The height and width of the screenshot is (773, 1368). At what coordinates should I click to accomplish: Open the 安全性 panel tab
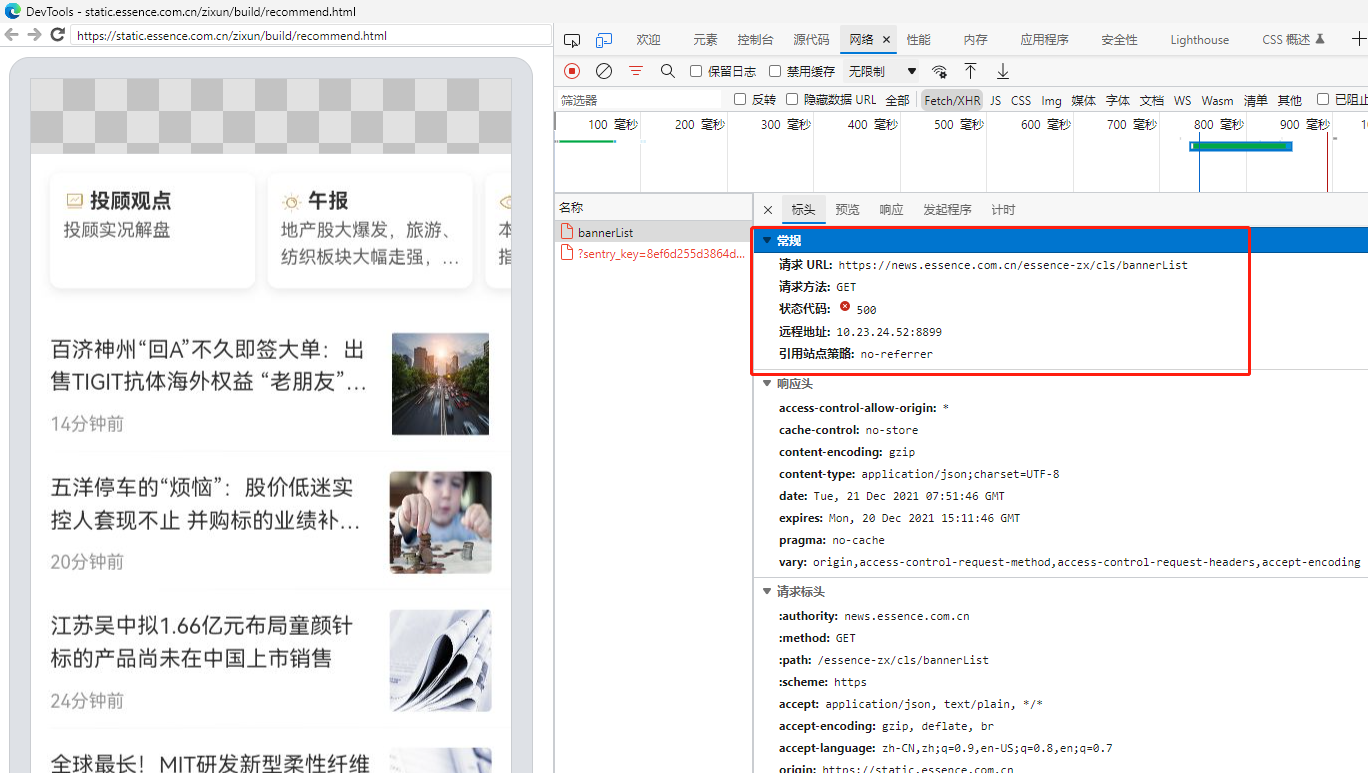pos(1119,40)
